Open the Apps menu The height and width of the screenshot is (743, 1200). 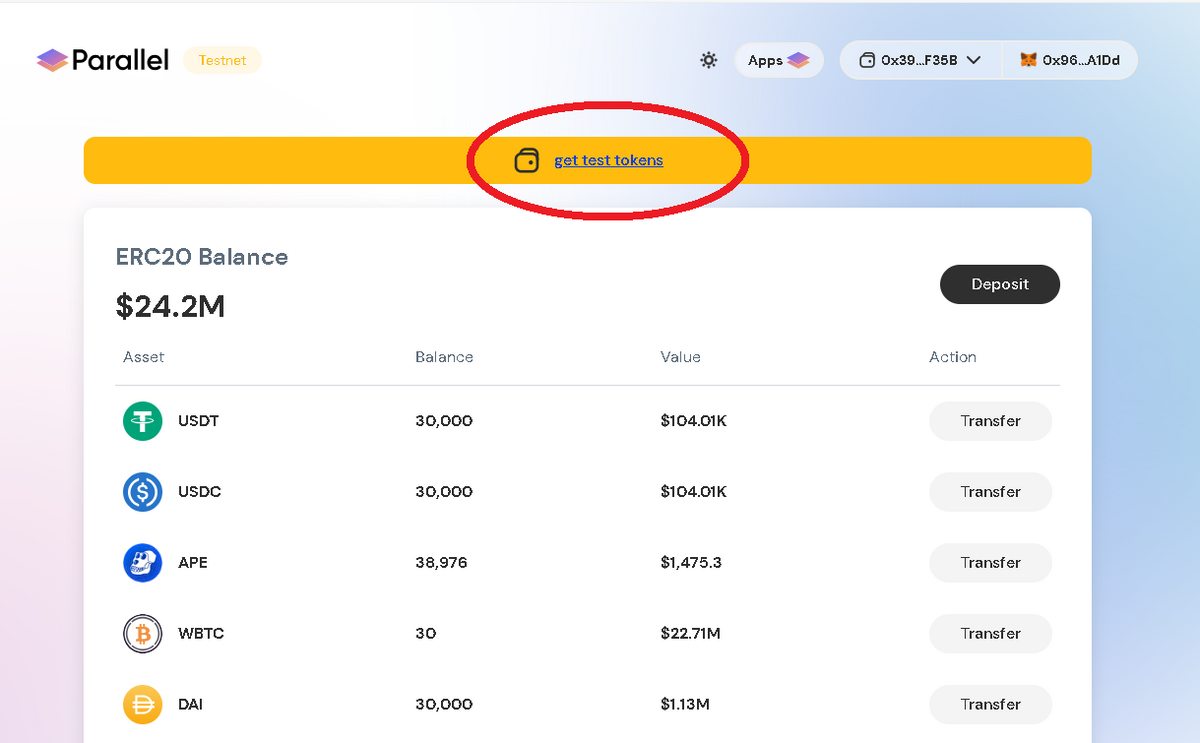(x=779, y=60)
